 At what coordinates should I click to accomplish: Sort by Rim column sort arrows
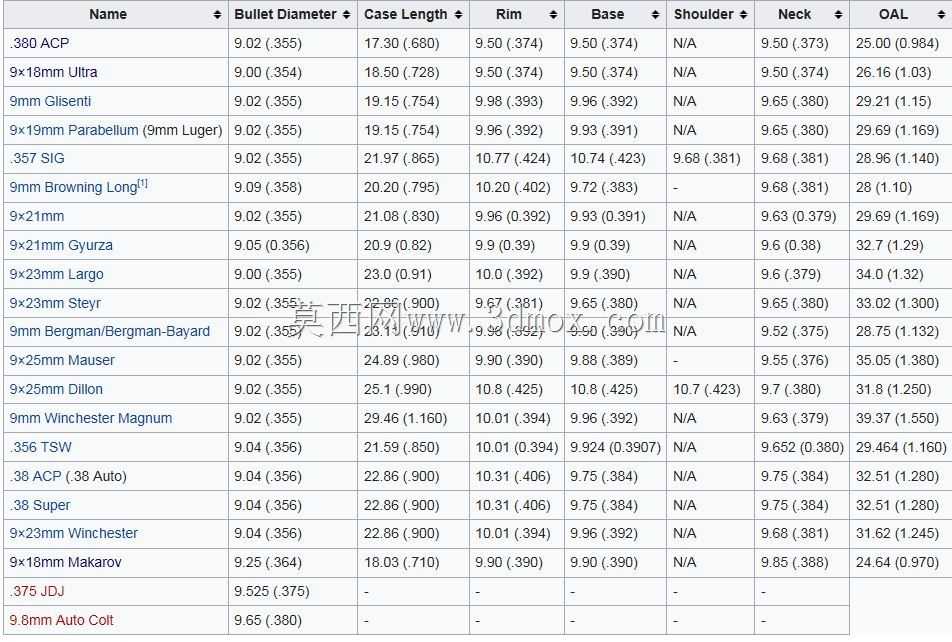tap(553, 15)
